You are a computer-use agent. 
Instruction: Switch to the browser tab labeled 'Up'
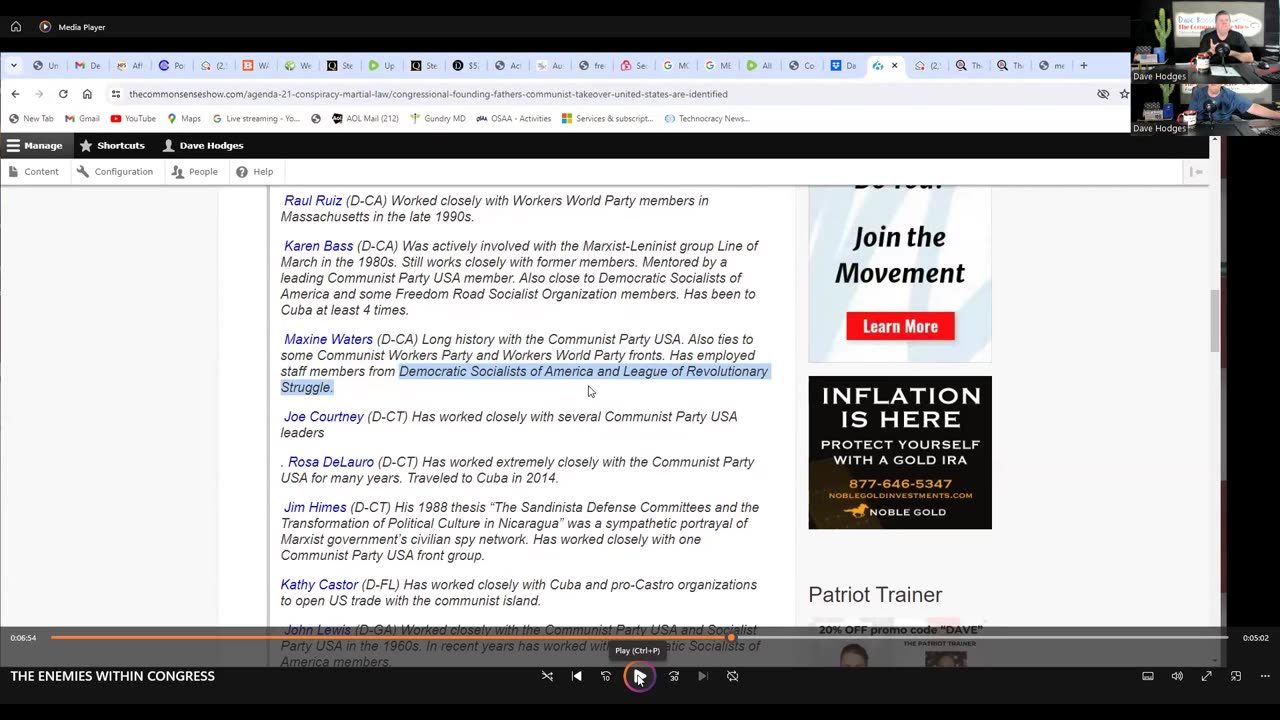381,66
